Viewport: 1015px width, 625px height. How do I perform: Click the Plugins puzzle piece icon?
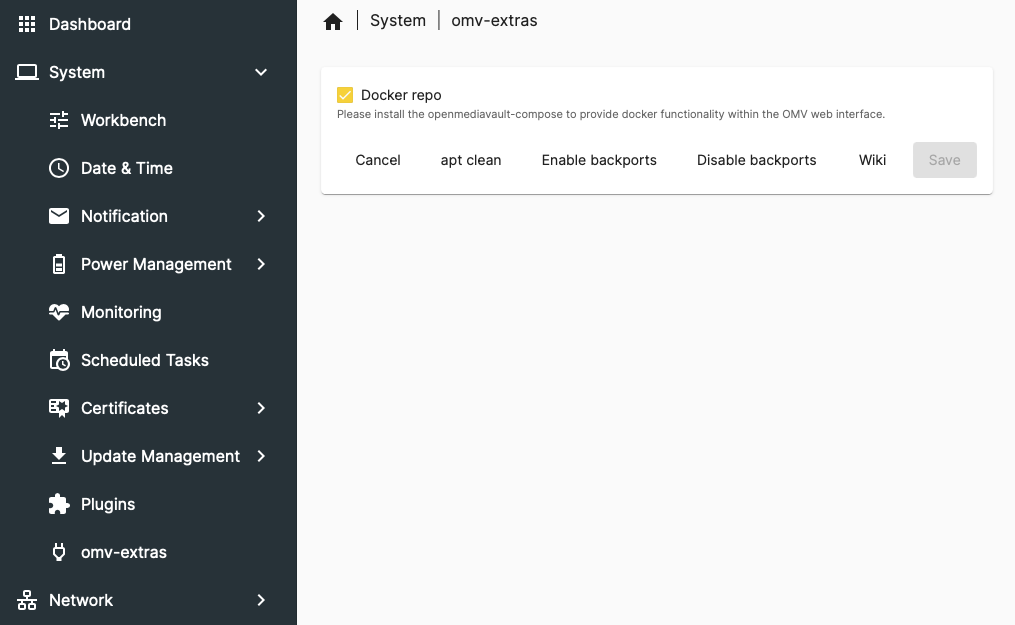coord(59,504)
